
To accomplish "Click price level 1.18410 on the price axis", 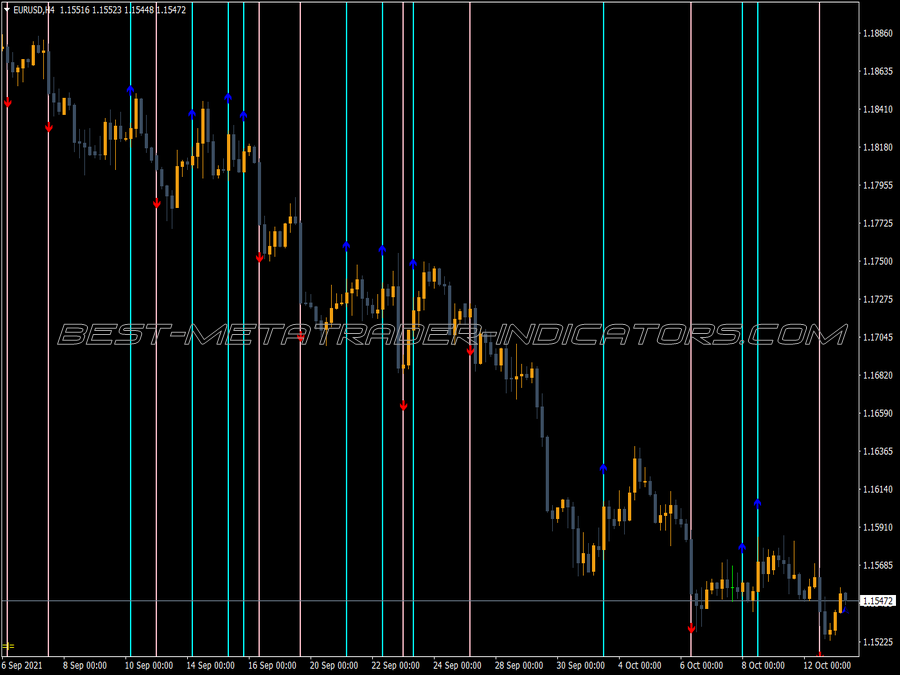I will (x=878, y=109).
